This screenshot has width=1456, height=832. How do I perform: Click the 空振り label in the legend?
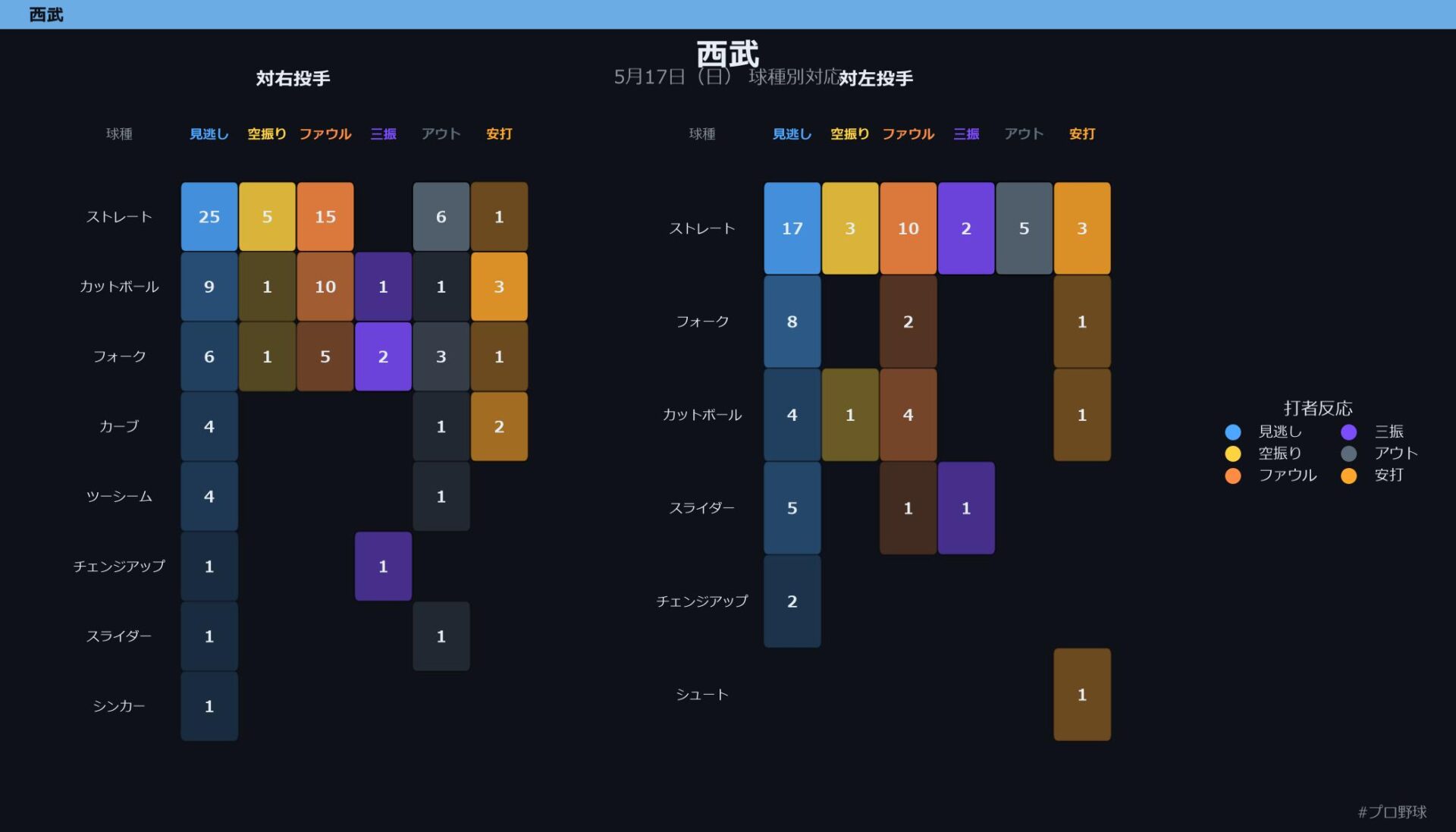click(x=1280, y=454)
